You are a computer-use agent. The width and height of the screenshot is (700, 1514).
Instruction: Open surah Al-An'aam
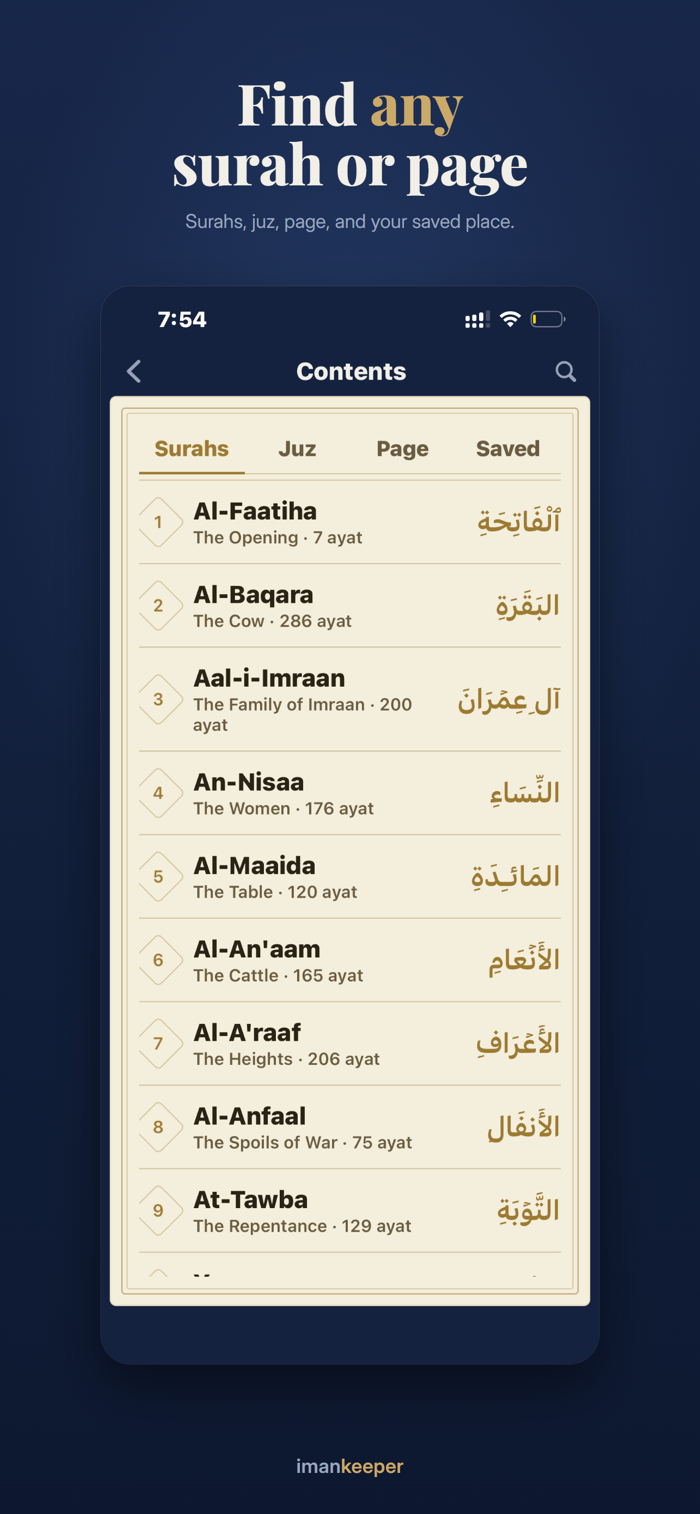(x=350, y=960)
